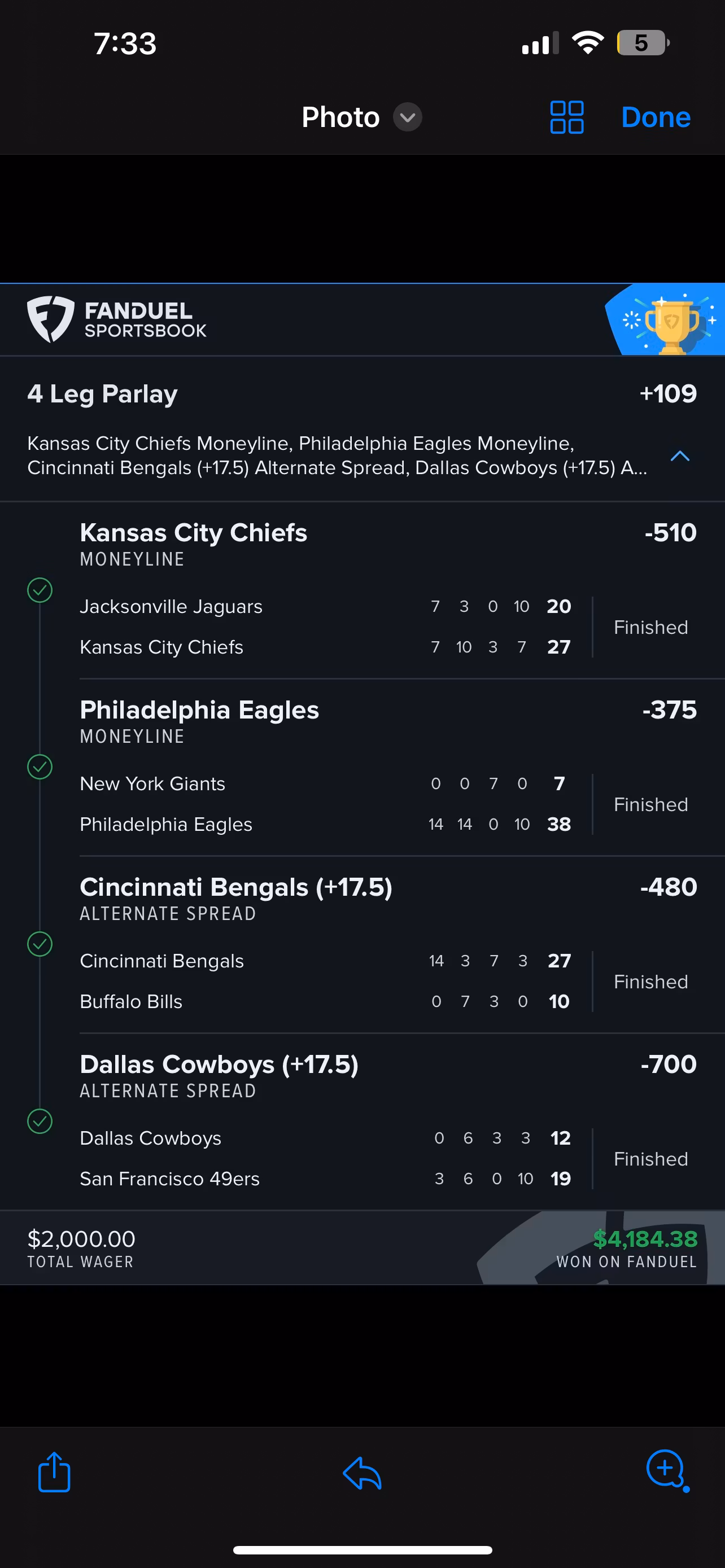
Task: Collapse the 4 Leg Parlay details
Action: coord(680,456)
